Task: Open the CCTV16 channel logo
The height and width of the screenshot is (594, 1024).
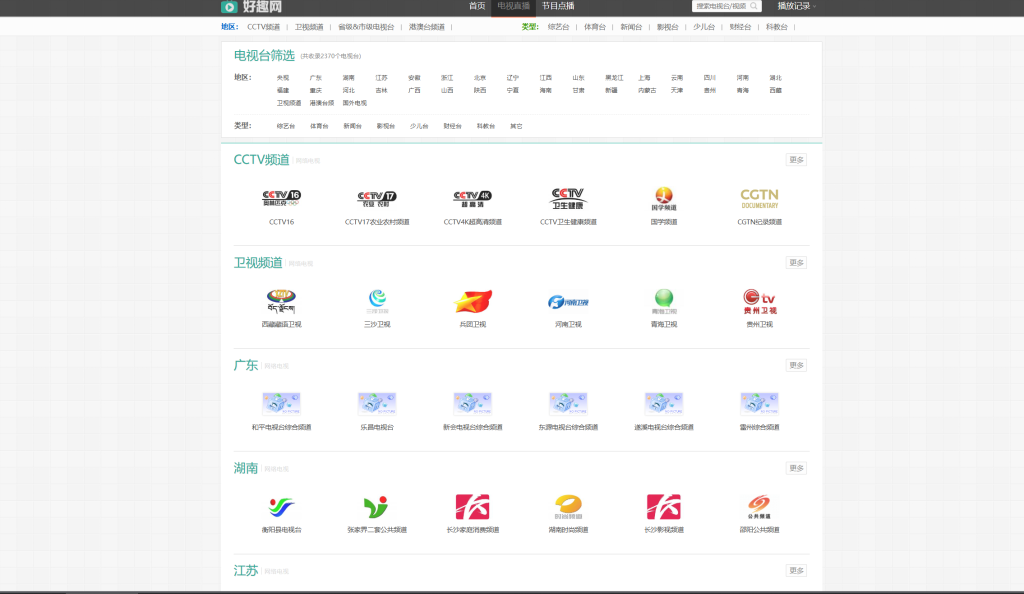Action: pyautogui.click(x=281, y=199)
